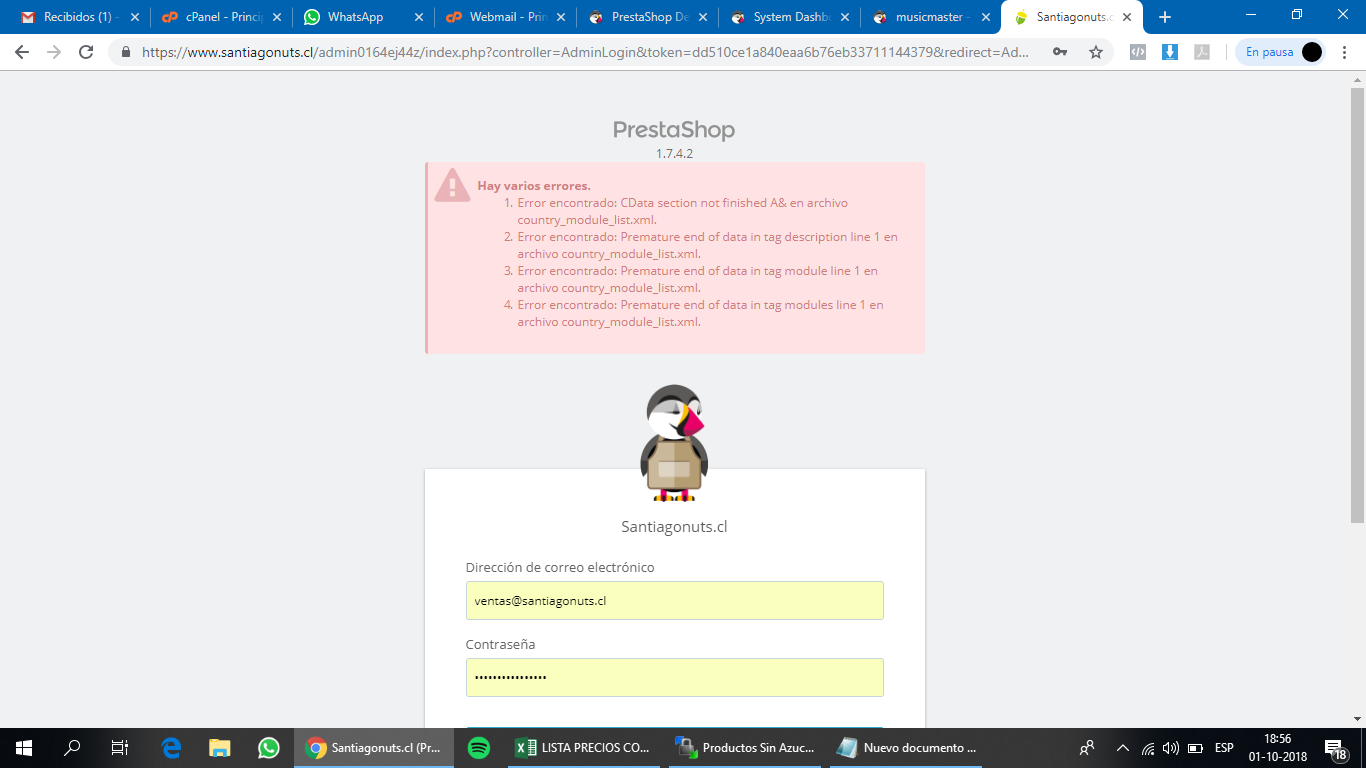
Task: Open File Explorer from taskbar
Action: coord(220,748)
